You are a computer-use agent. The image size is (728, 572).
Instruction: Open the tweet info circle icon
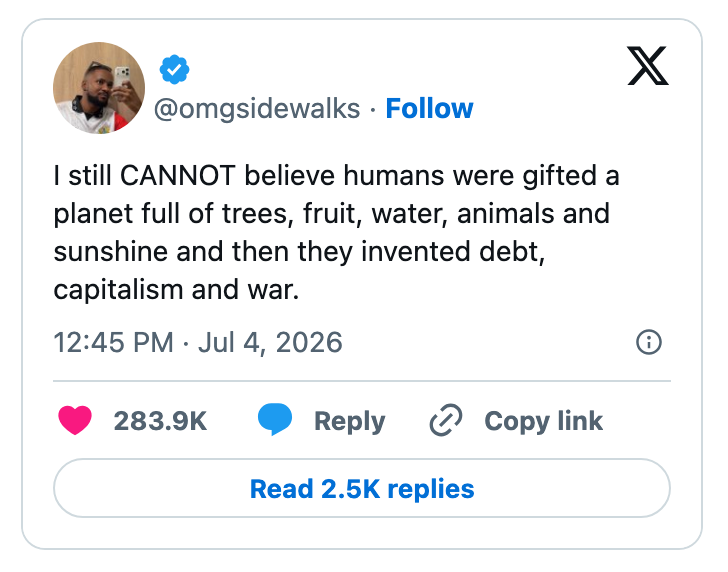(648, 342)
